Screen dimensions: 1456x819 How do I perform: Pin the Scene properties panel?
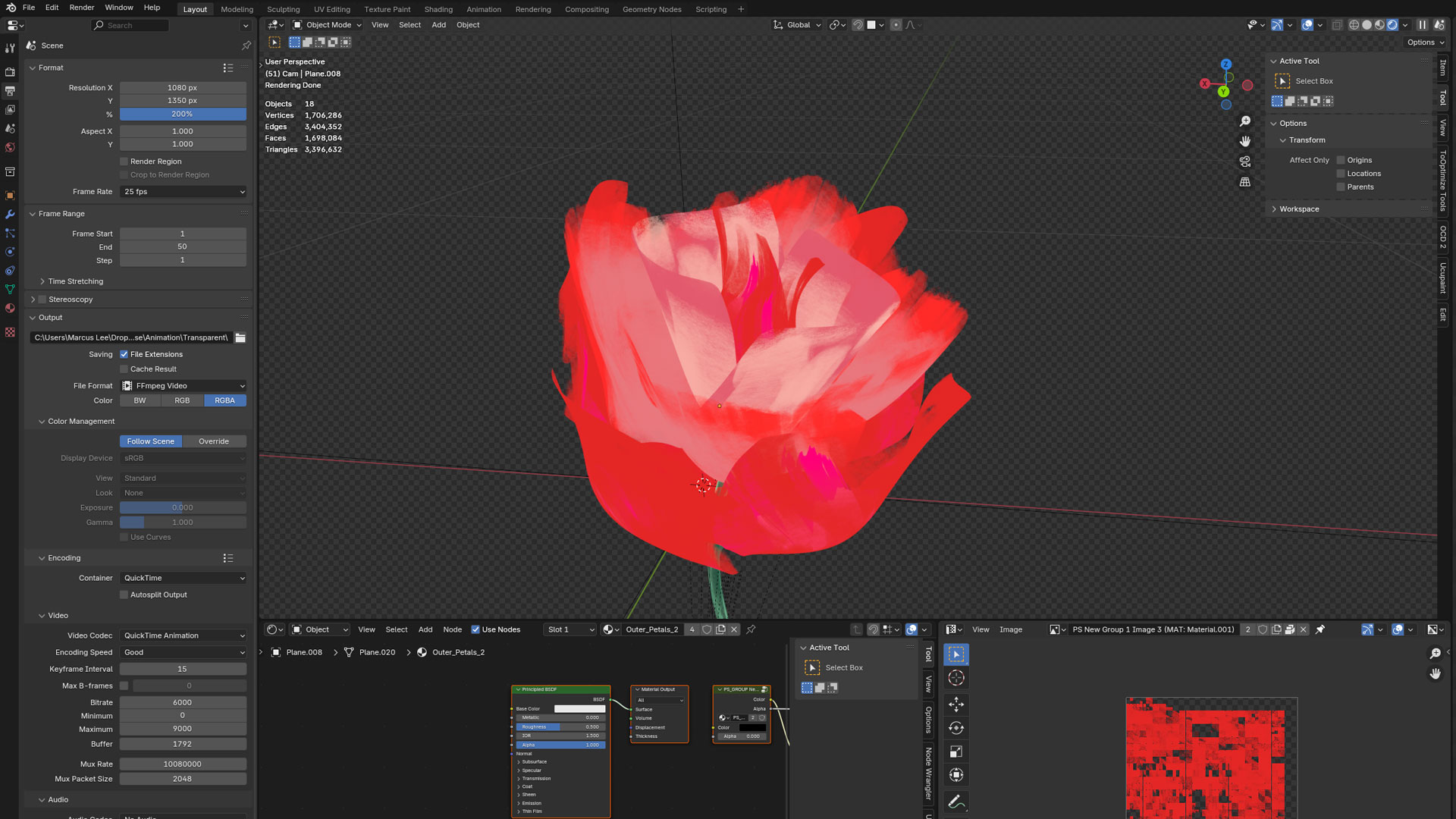click(246, 45)
